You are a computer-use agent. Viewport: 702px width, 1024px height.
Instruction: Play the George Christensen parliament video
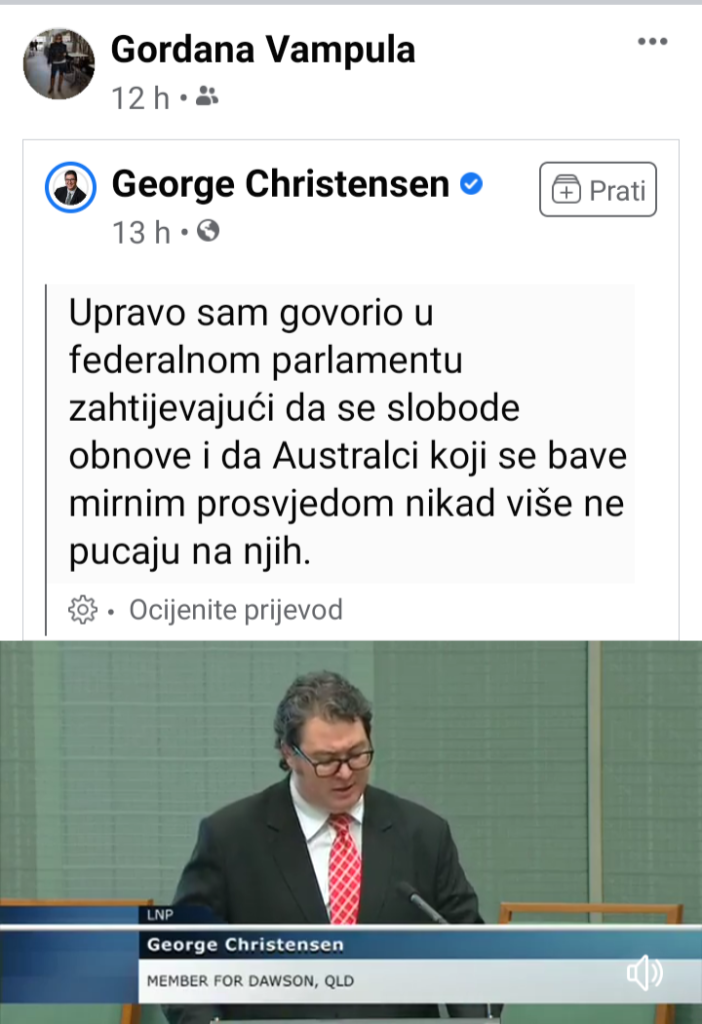pyautogui.click(x=351, y=832)
